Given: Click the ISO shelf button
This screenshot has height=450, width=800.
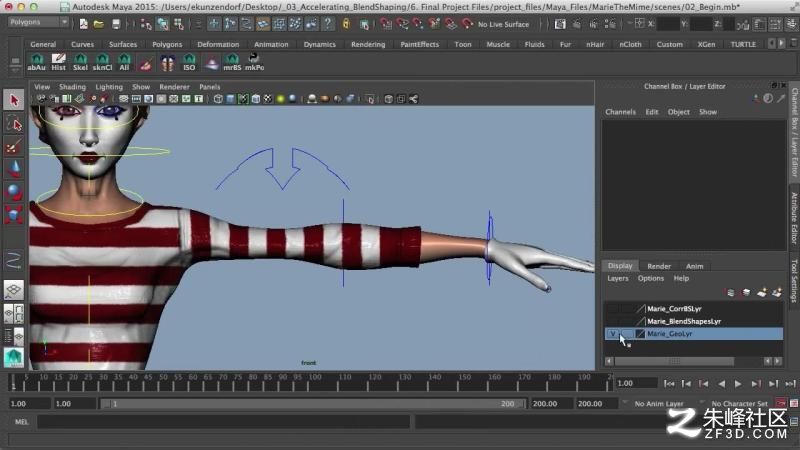Looking at the screenshot, I should coord(189,62).
